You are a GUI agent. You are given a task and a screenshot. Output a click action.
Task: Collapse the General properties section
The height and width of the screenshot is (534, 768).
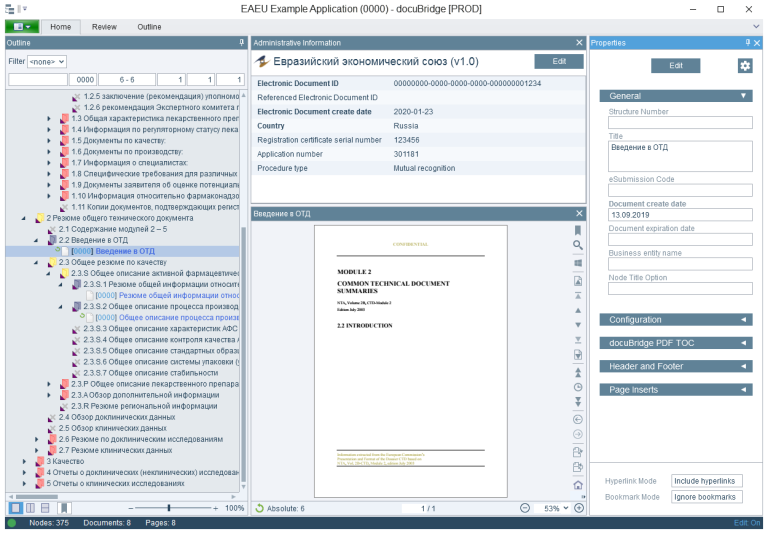(675, 96)
